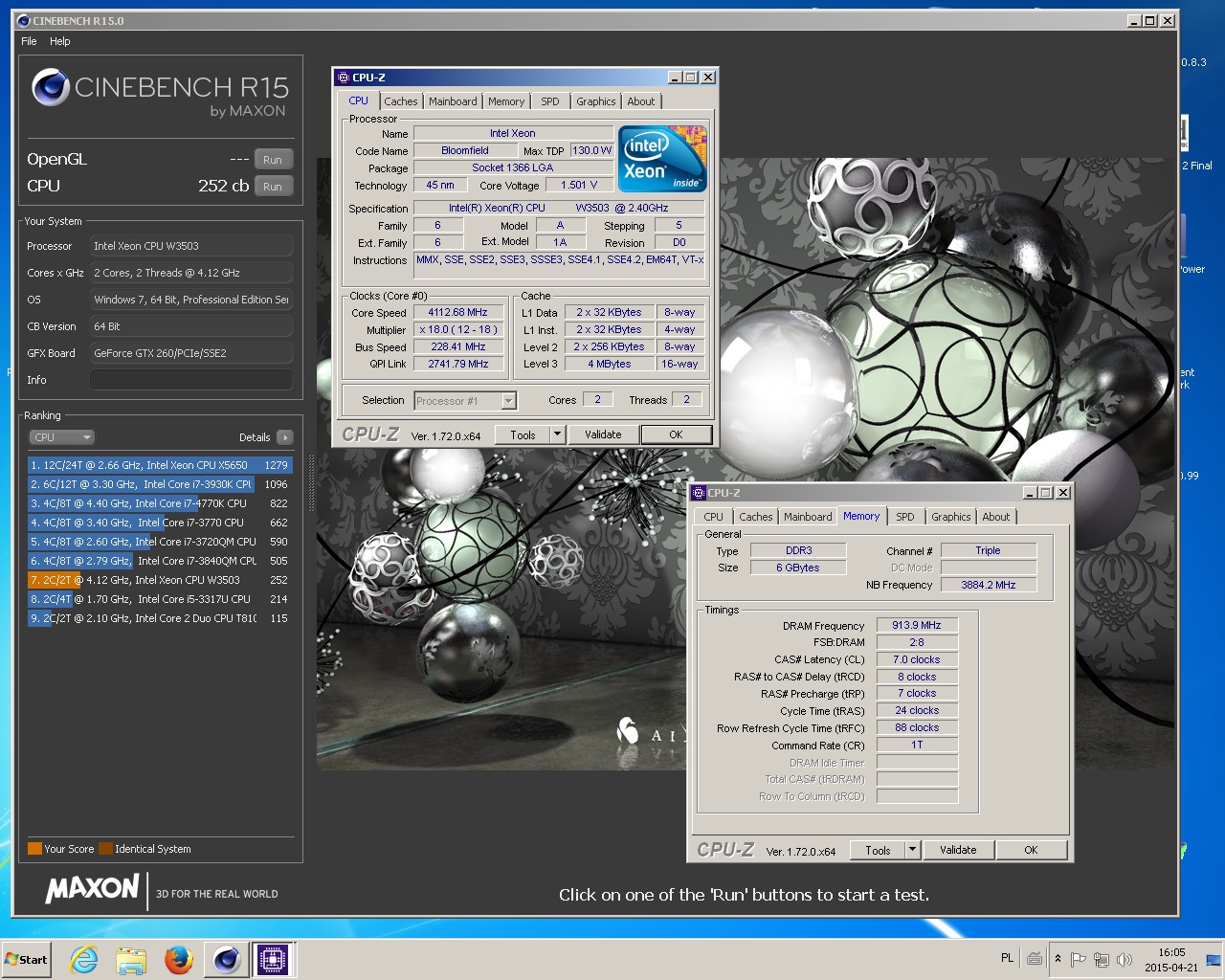Switch to Graphics tab in top CPU-Z

[596, 101]
